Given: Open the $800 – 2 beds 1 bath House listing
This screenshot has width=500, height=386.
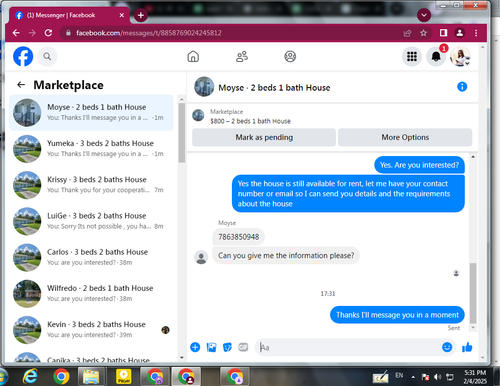Looking at the screenshot, I should tap(250, 121).
